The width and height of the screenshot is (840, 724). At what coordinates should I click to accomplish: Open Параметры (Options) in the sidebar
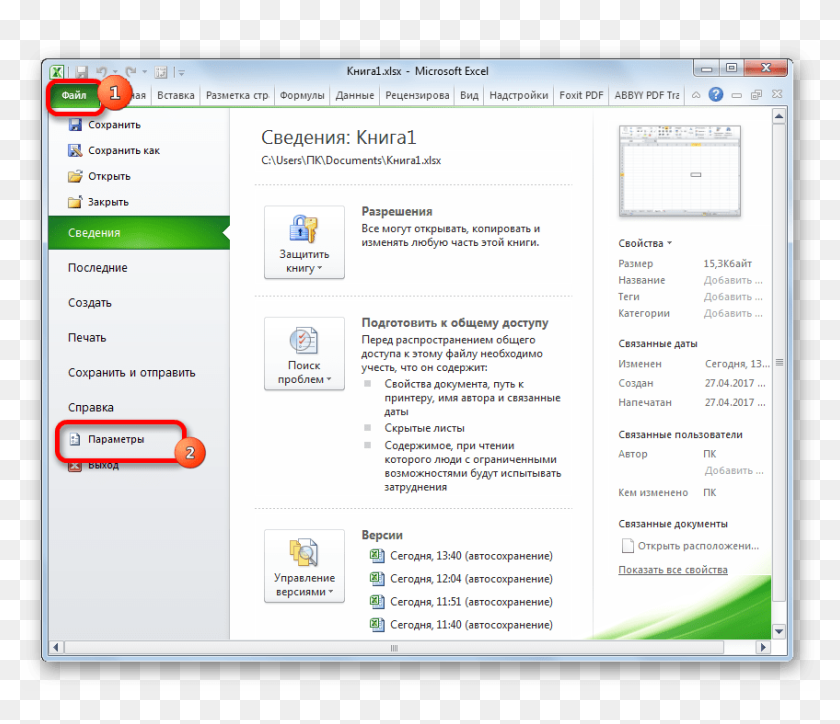point(115,439)
